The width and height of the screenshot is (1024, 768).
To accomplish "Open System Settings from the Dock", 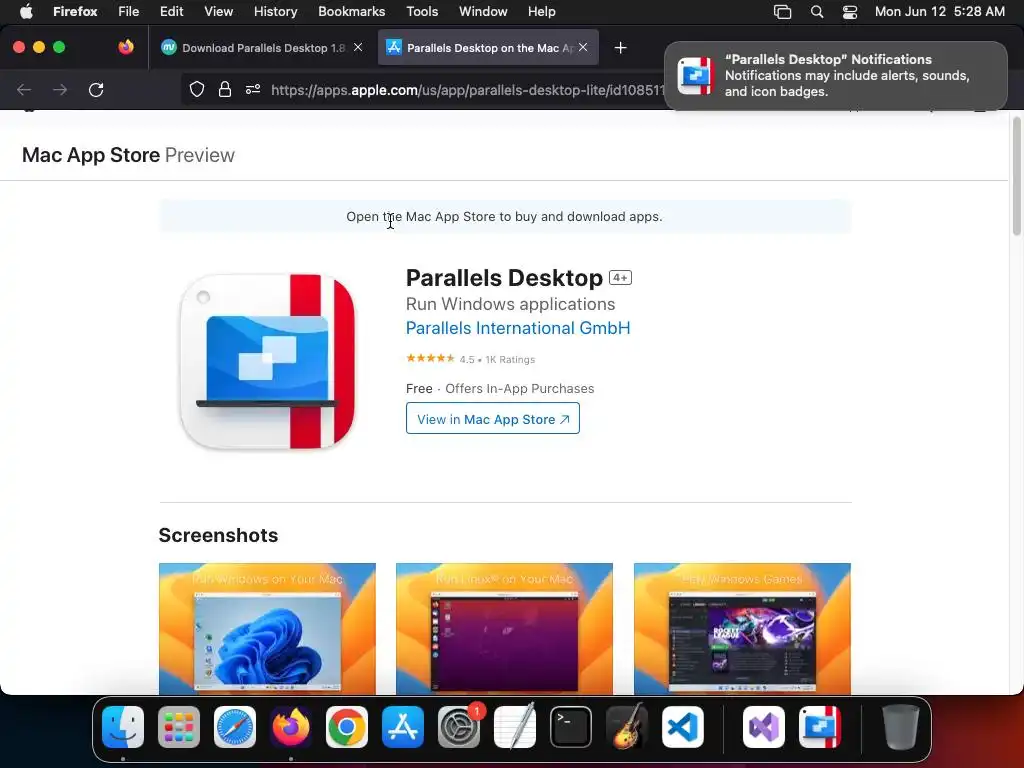I will pos(458,727).
